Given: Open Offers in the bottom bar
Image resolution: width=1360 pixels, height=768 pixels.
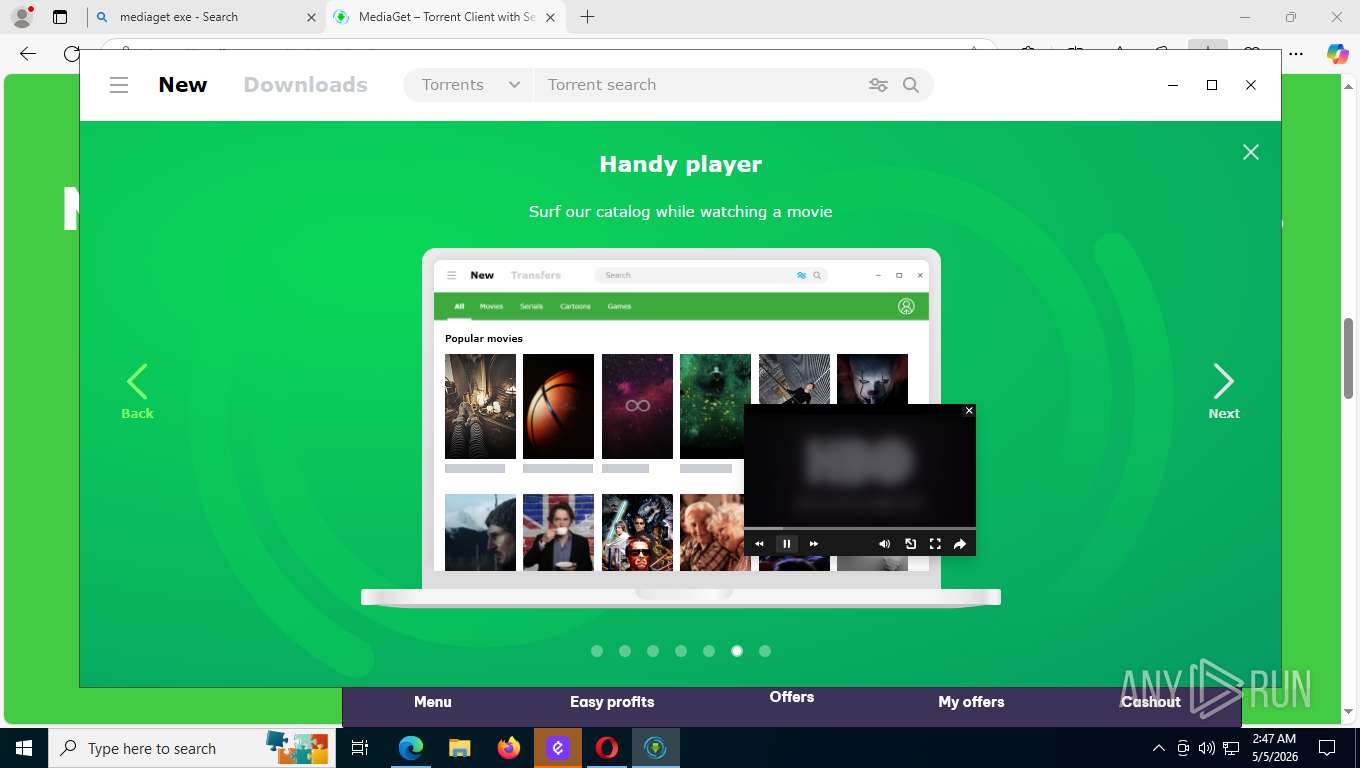Looking at the screenshot, I should (x=792, y=697).
